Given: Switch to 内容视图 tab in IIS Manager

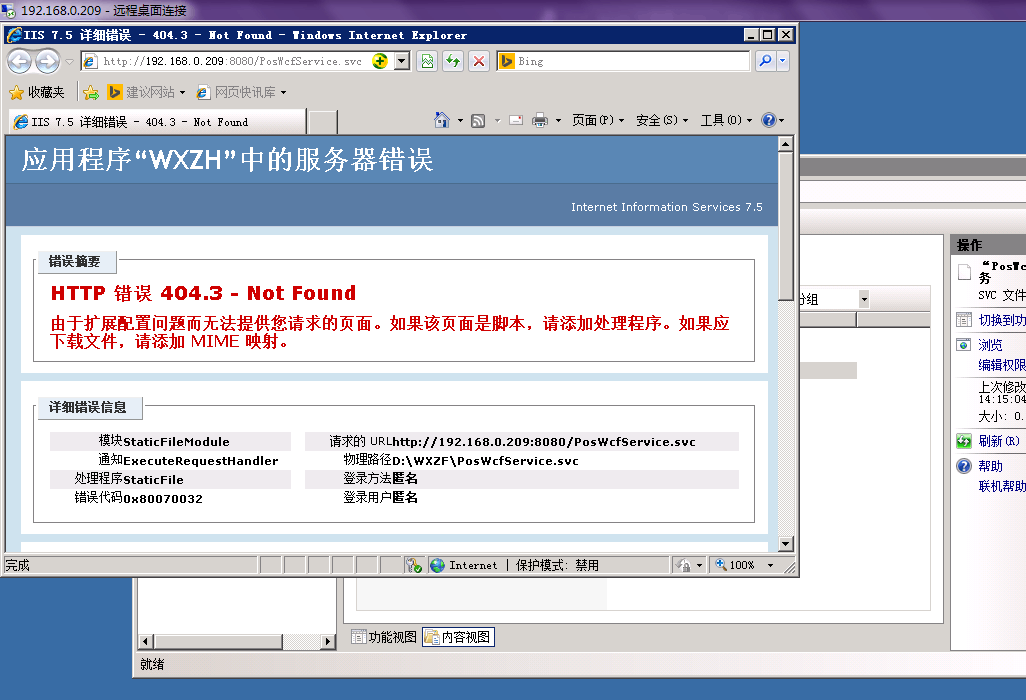Looking at the screenshot, I should [x=458, y=637].
